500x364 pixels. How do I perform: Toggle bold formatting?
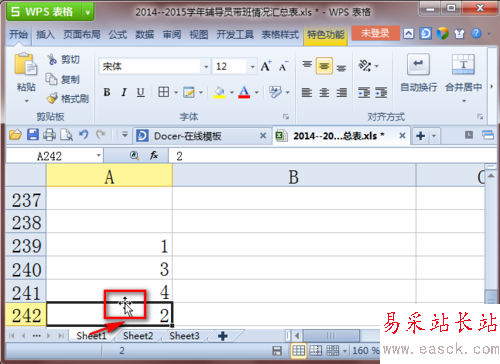tap(107, 92)
